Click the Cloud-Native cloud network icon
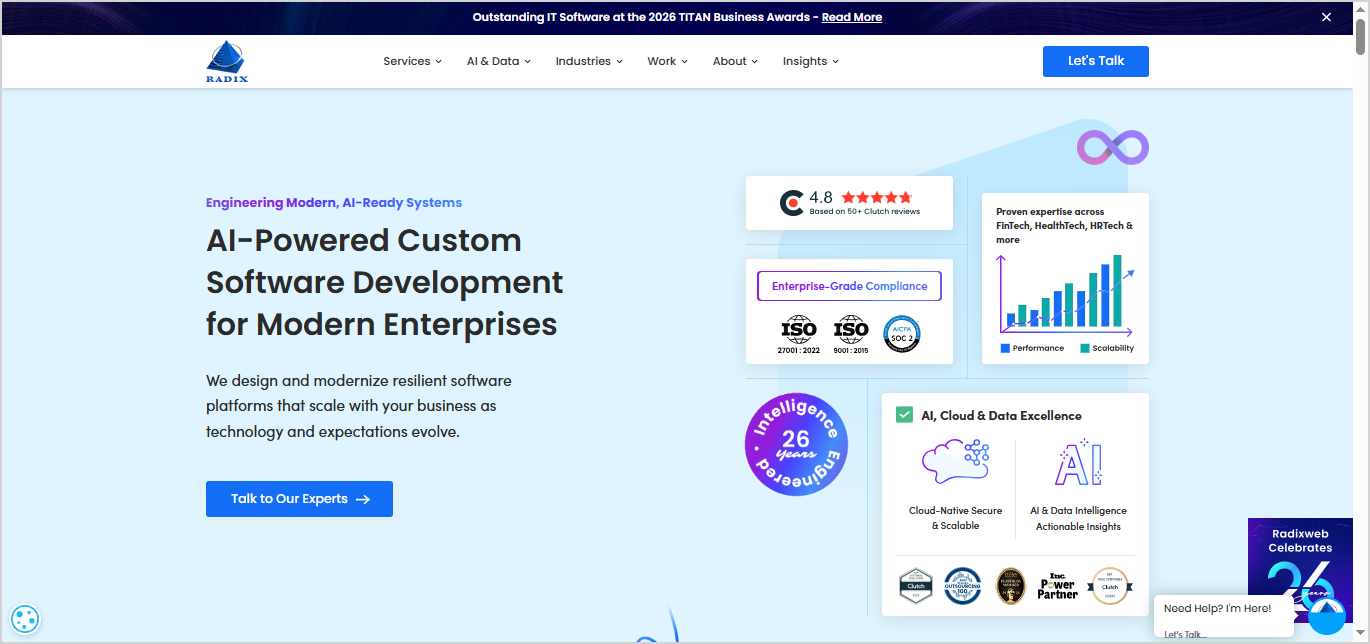The image size is (1370, 644). click(955, 462)
